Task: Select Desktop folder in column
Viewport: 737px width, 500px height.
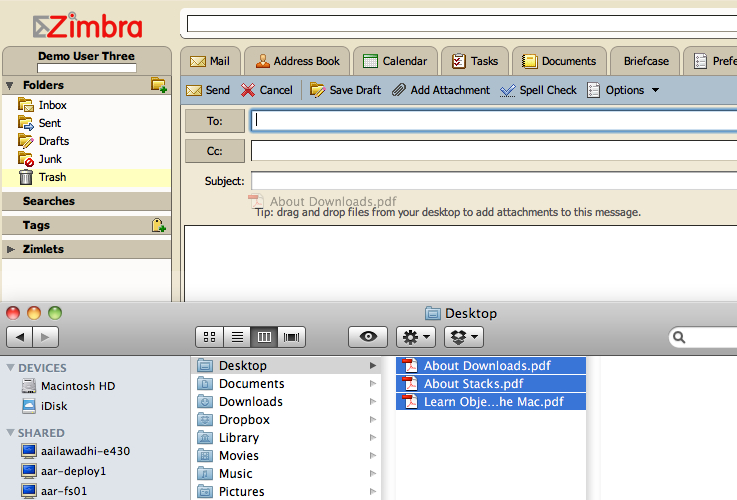Action: point(286,366)
